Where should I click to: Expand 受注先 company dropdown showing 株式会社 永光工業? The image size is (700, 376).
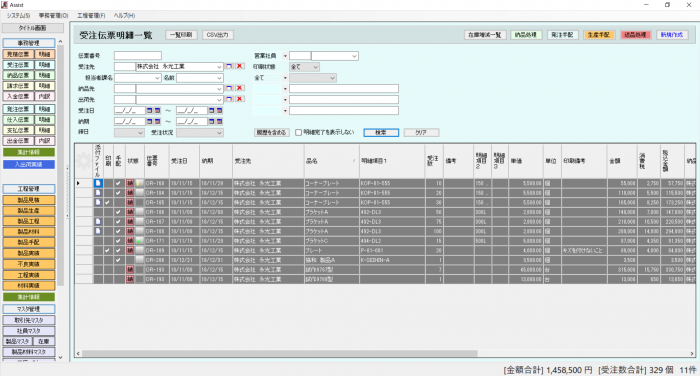(219, 67)
